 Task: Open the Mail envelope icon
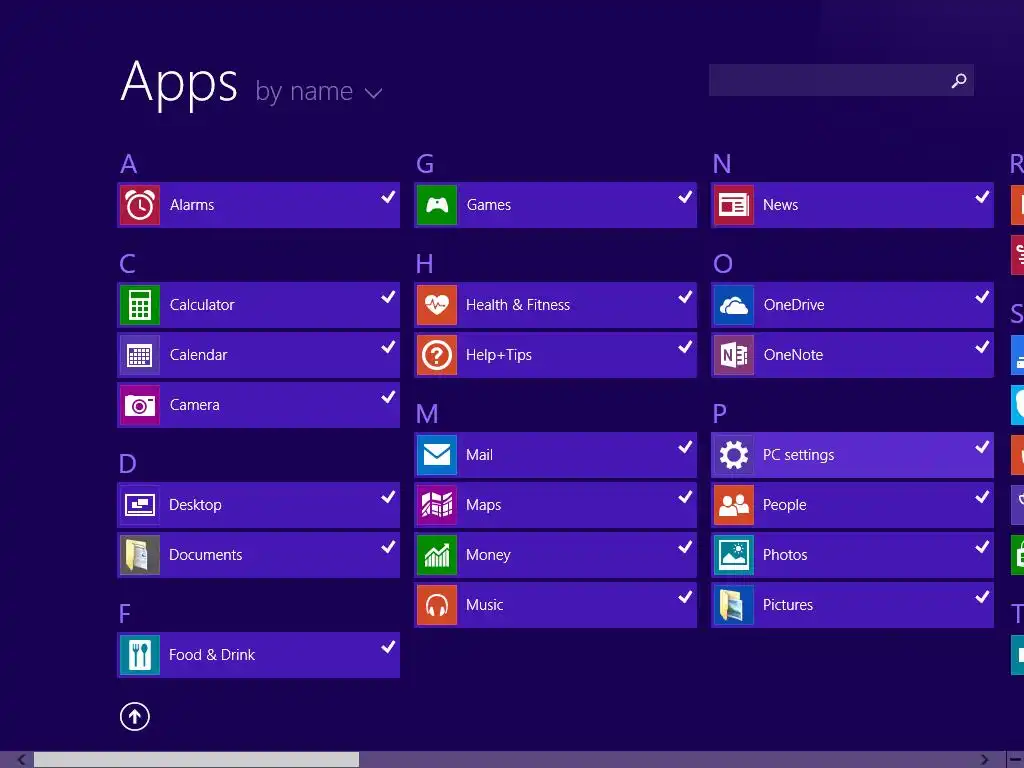[437, 455]
